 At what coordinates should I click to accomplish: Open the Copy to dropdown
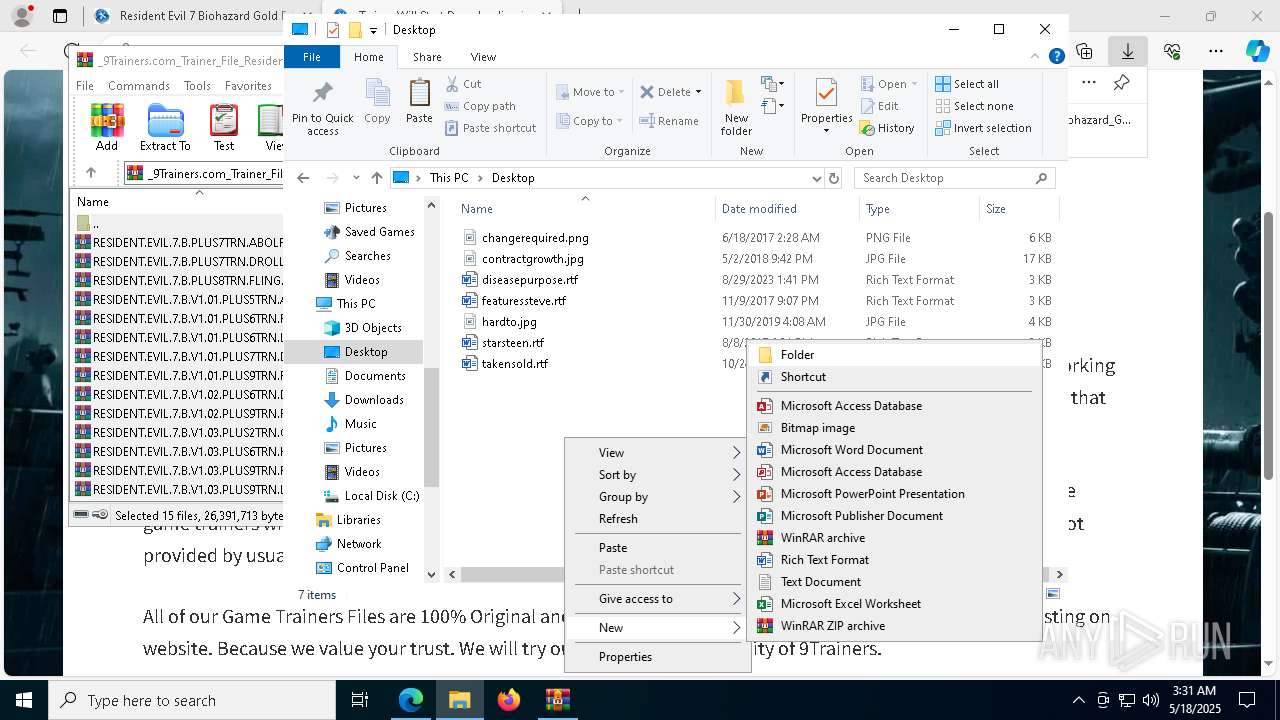tap(589, 121)
